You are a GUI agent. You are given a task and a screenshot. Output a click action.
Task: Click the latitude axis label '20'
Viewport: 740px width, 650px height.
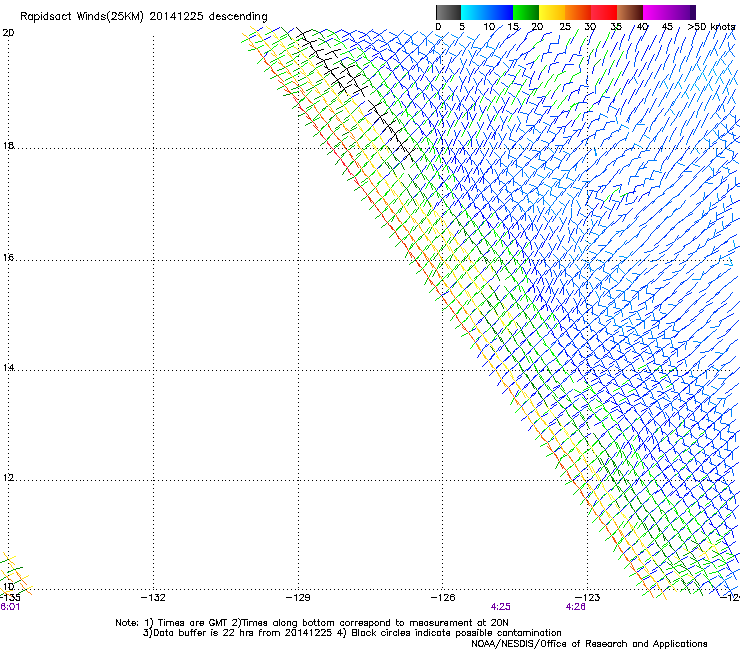point(8,33)
